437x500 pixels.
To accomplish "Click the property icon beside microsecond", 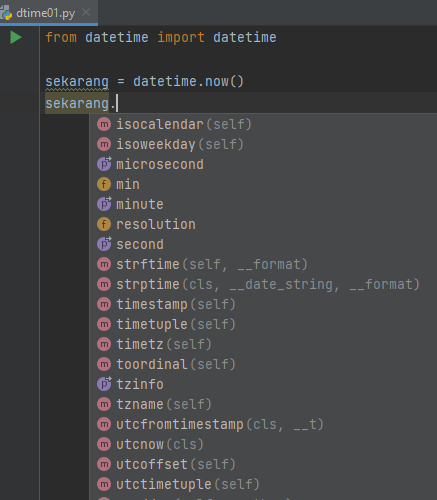I will tap(104, 164).
